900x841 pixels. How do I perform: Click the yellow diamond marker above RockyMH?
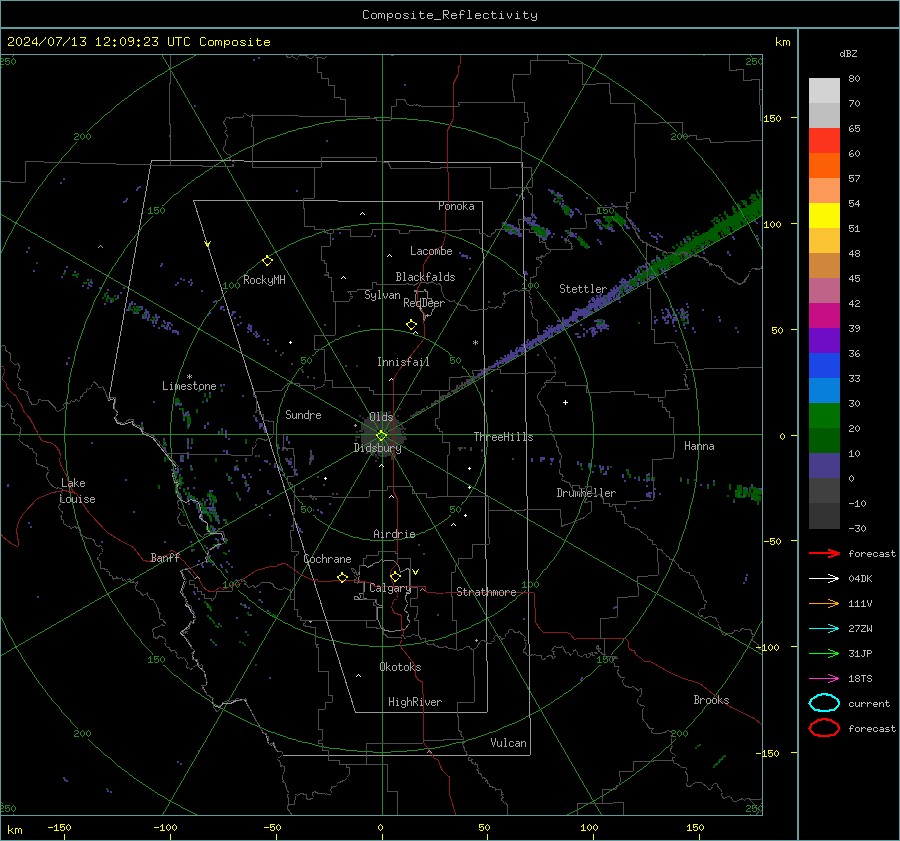267,261
